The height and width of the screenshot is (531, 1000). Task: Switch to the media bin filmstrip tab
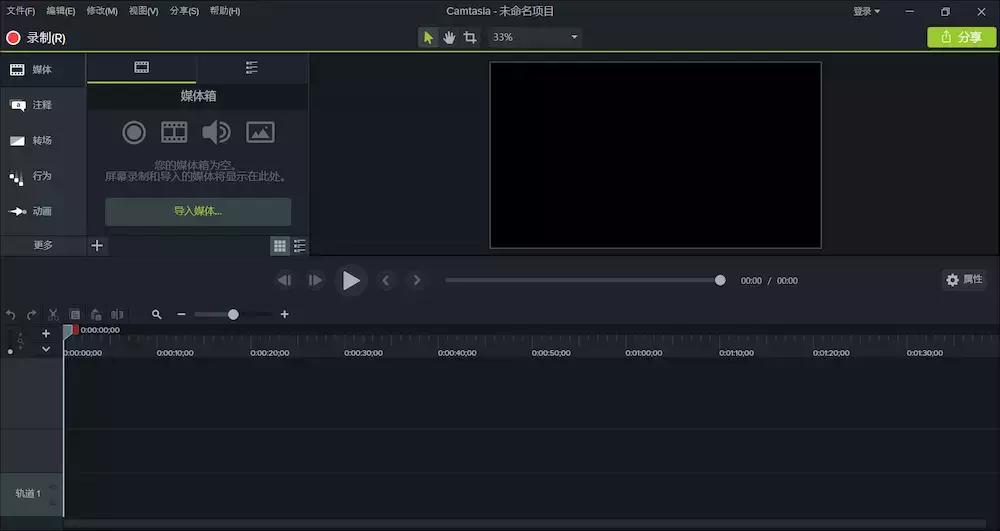tap(142, 68)
